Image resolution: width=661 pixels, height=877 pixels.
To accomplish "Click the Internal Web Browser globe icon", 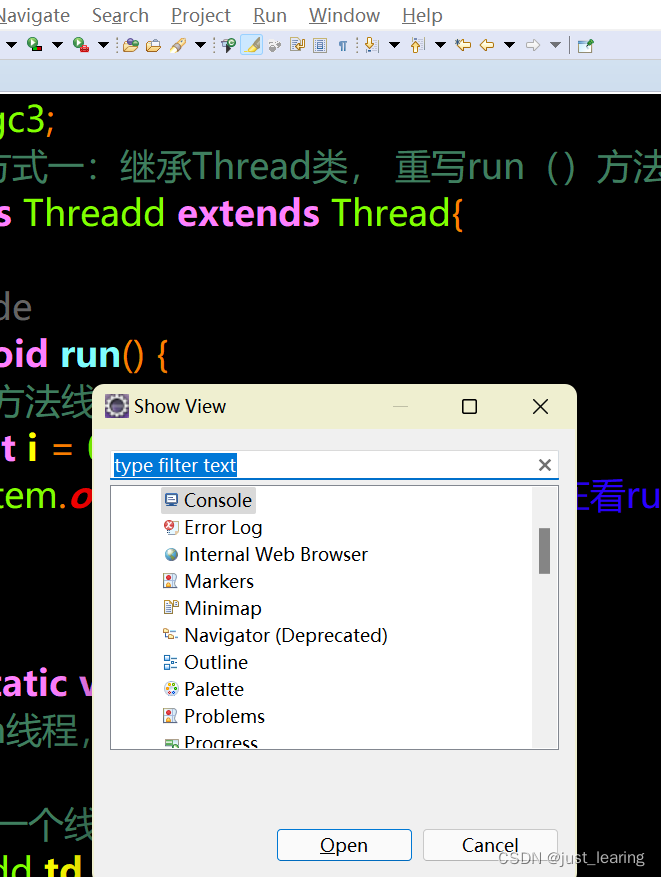I will click(171, 554).
